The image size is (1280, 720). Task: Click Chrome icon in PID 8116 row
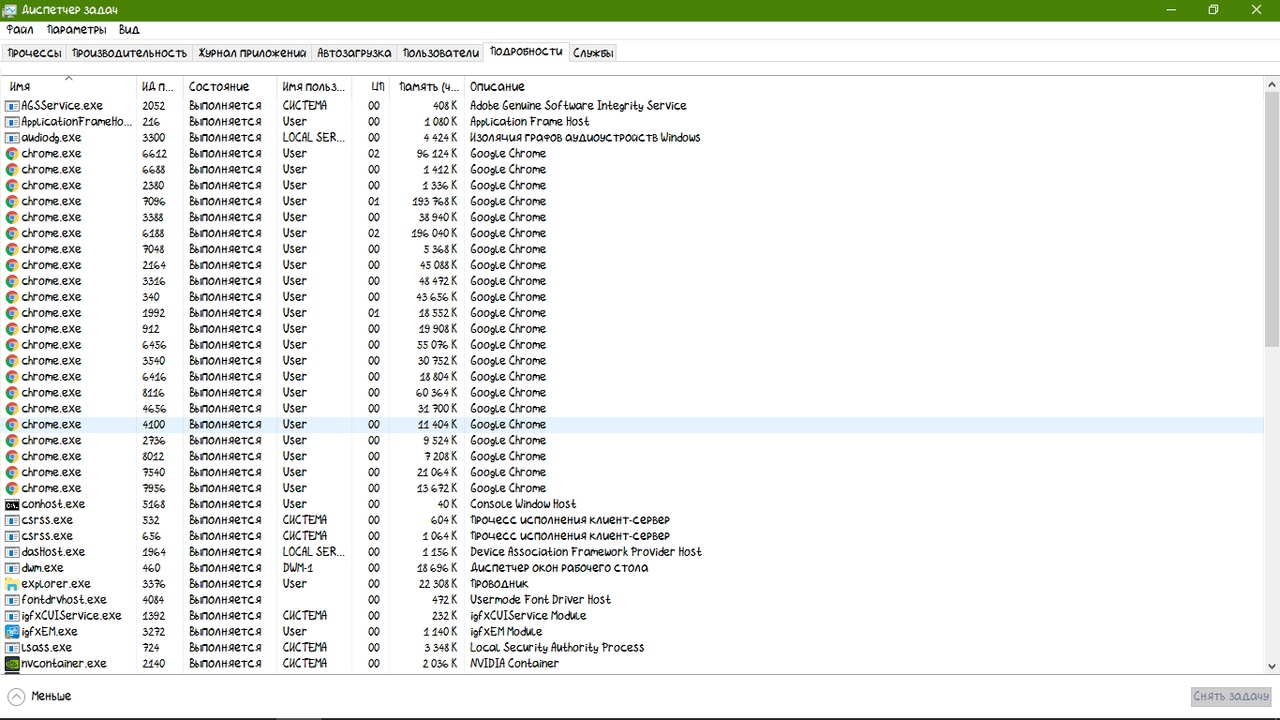[x=12, y=393]
